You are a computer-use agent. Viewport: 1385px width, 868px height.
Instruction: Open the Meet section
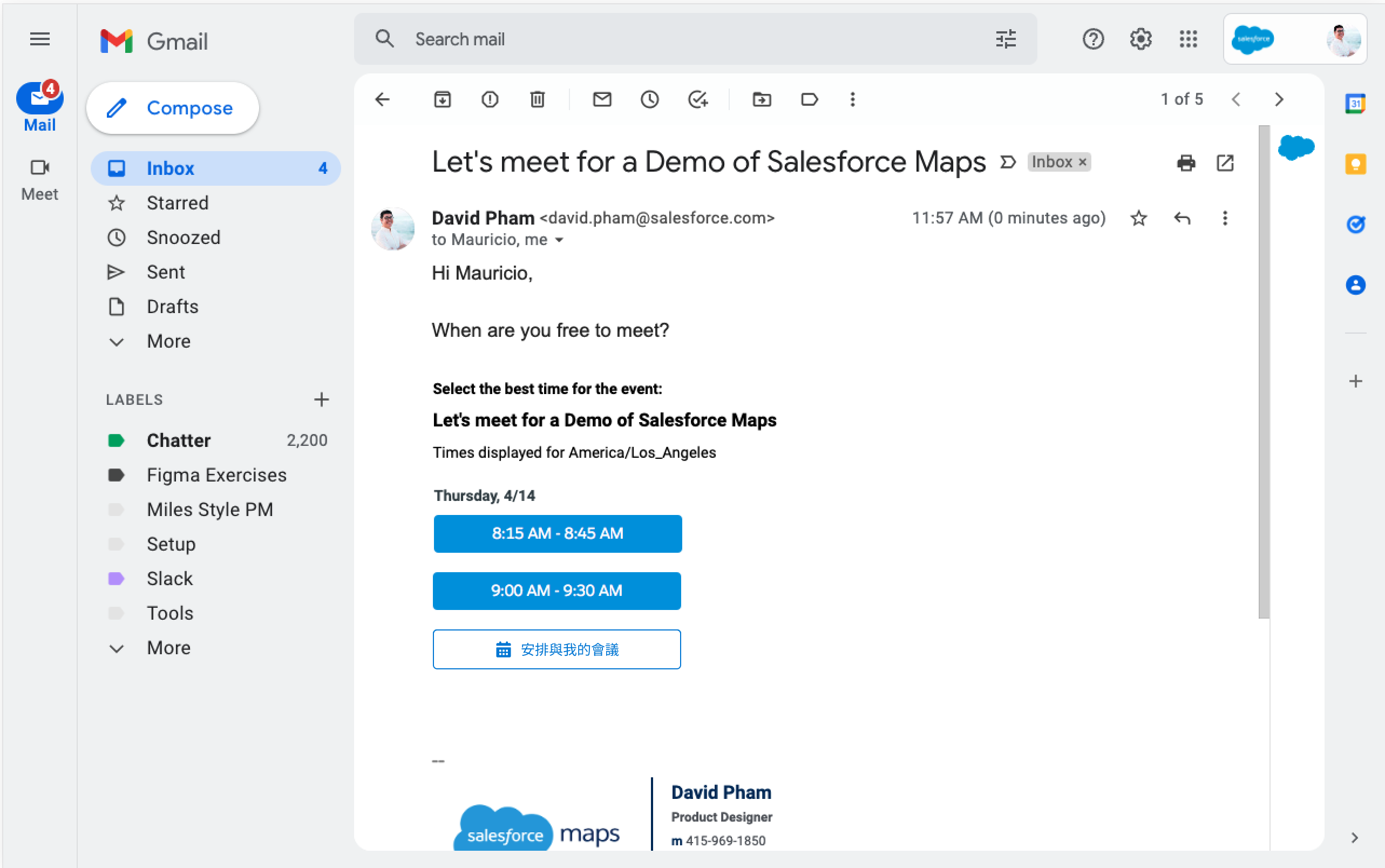tap(39, 180)
